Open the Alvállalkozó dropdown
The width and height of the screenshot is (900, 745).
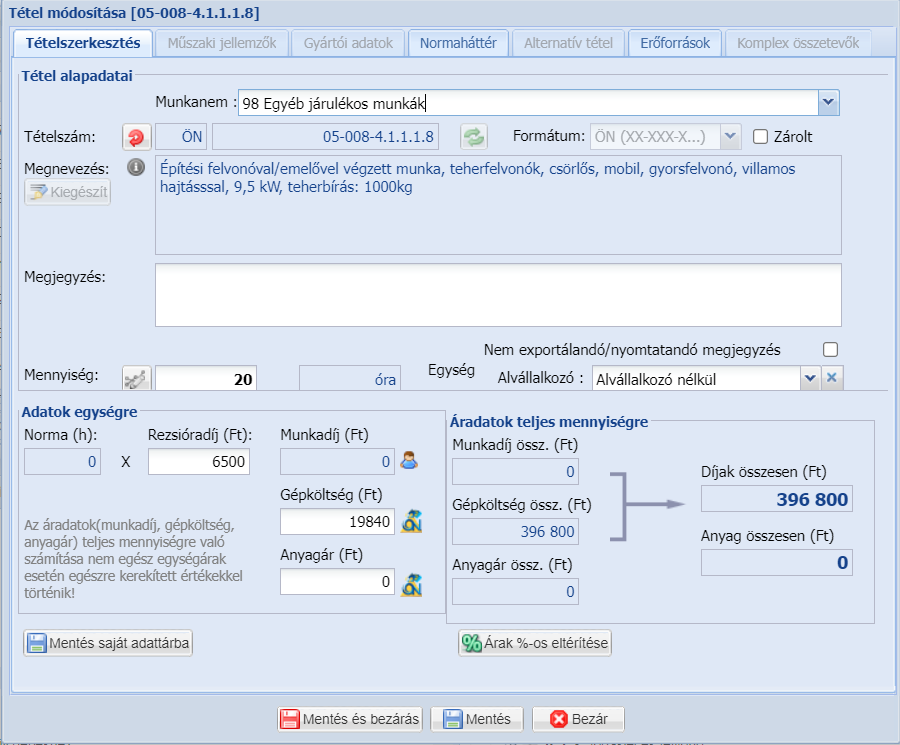pyautogui.click(x=810, y=378)
